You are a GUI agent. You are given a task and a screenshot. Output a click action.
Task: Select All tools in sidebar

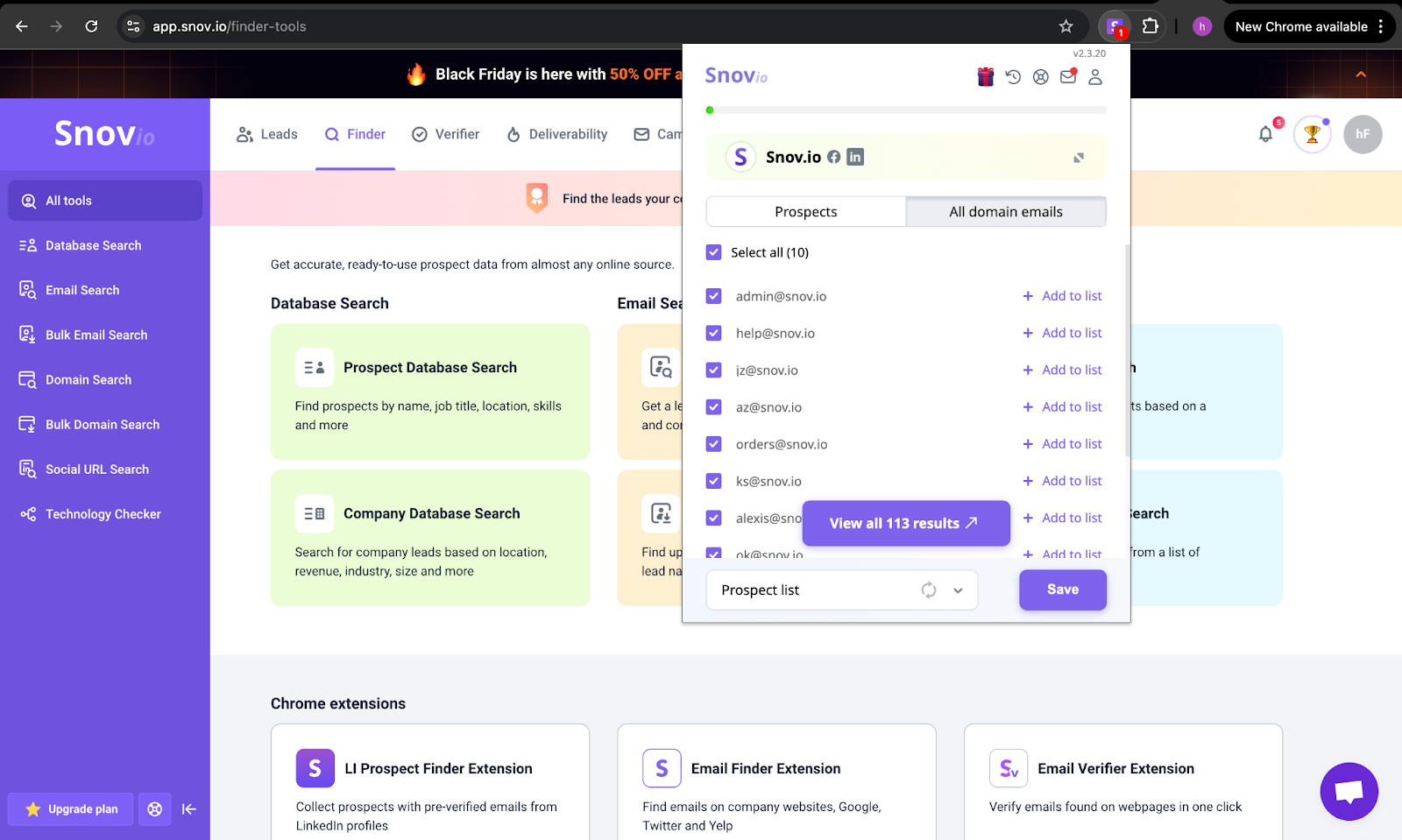coord(105,201)
